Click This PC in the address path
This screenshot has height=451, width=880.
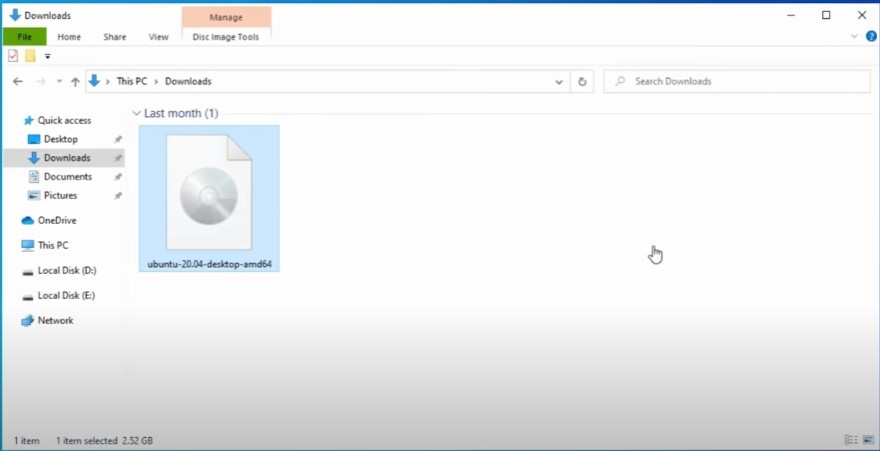point(132,81)
